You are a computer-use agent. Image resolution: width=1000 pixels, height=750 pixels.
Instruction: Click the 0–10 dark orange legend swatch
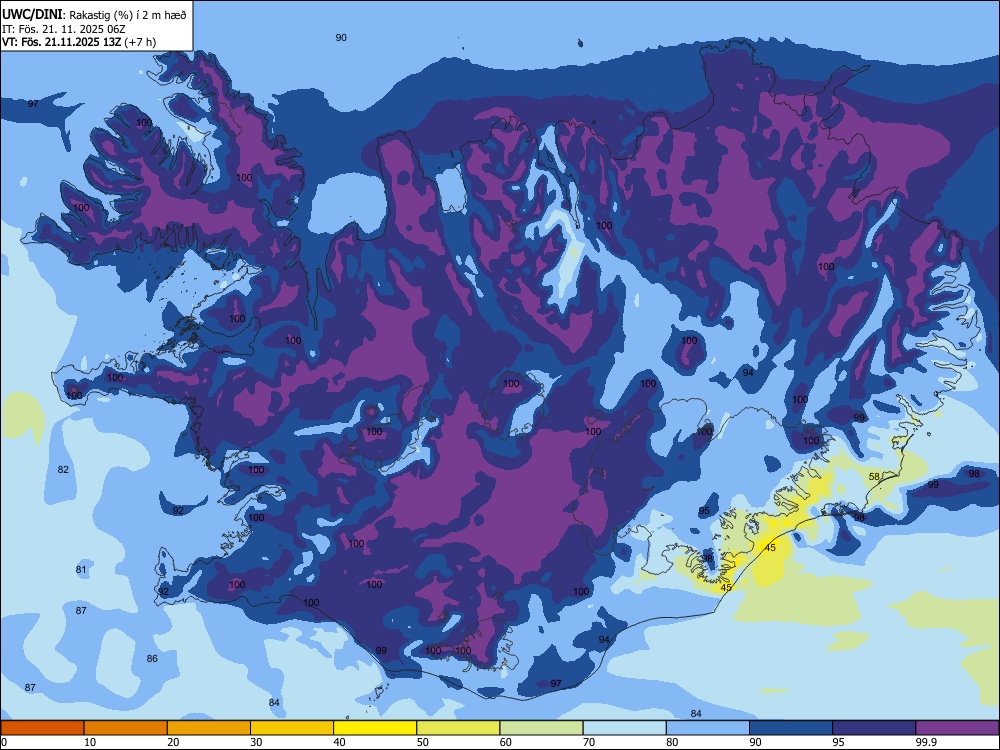pos(42,728)
